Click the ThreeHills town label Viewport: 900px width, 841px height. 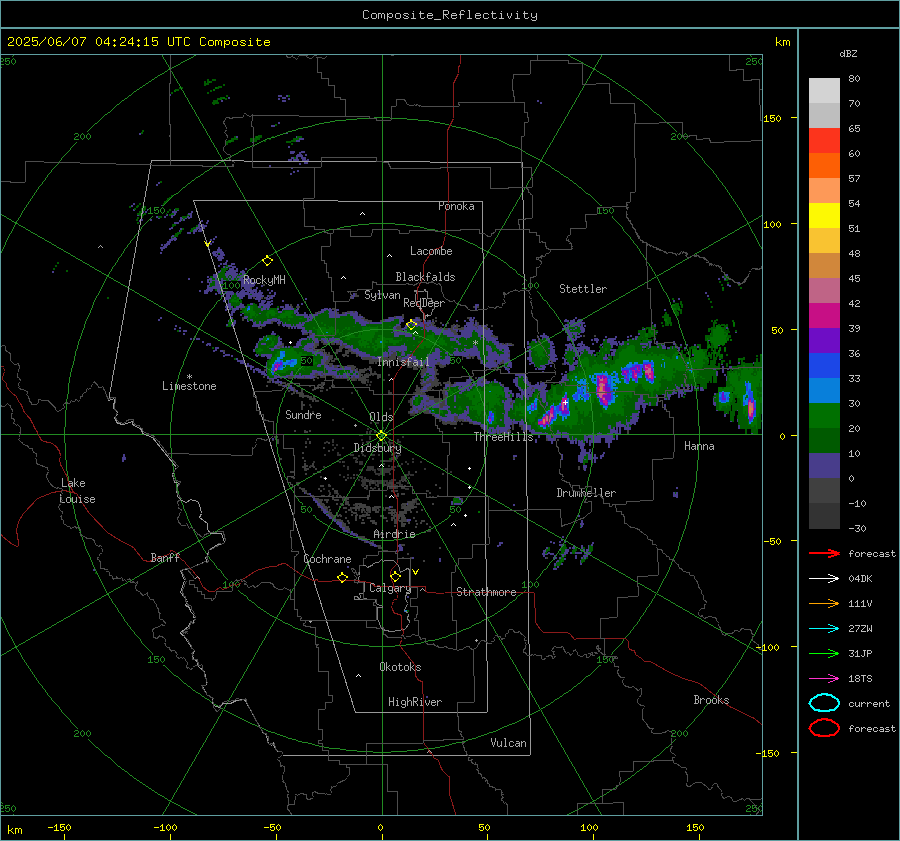click(503, 437)
